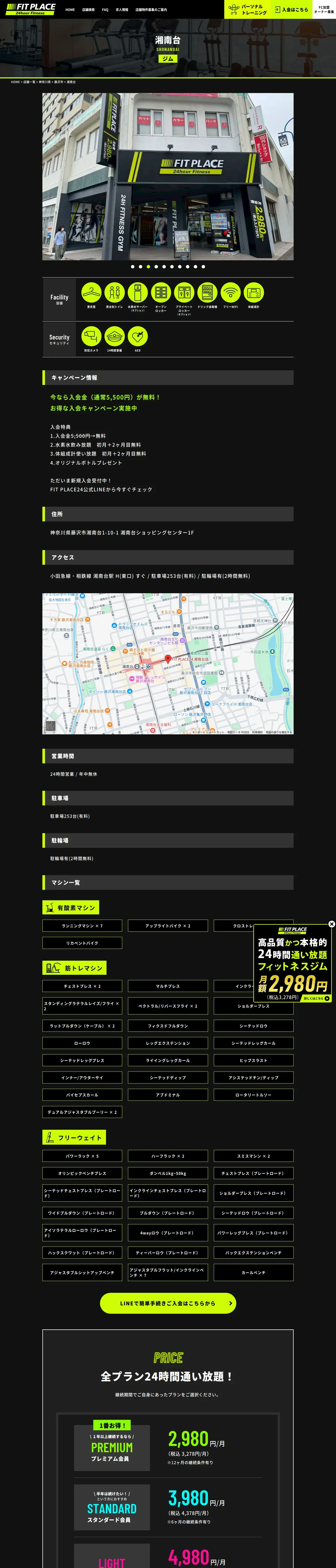
Task: Click the レッグエクステンション box
Action: tap(168, 1043)
